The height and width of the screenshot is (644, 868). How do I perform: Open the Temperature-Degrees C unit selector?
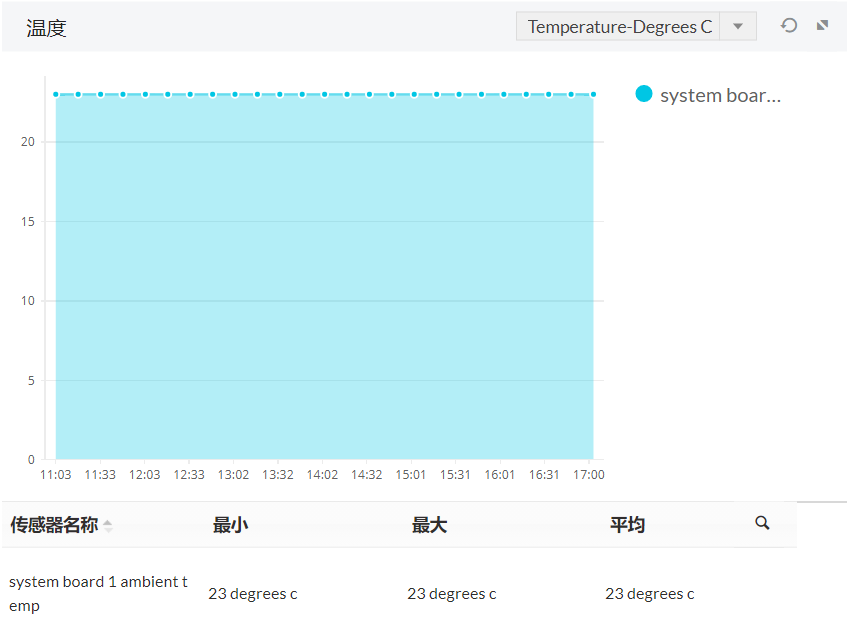pyautogui.click(x=620, y=27)
